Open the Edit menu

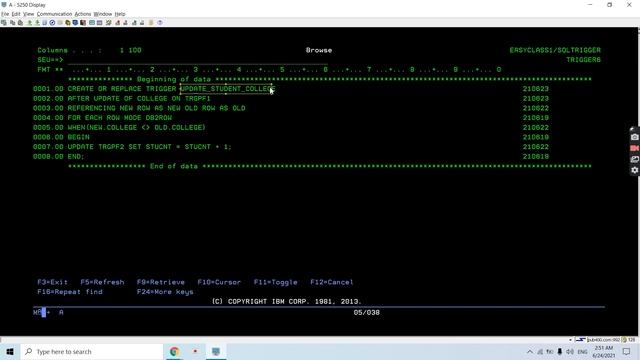(16, 14)
